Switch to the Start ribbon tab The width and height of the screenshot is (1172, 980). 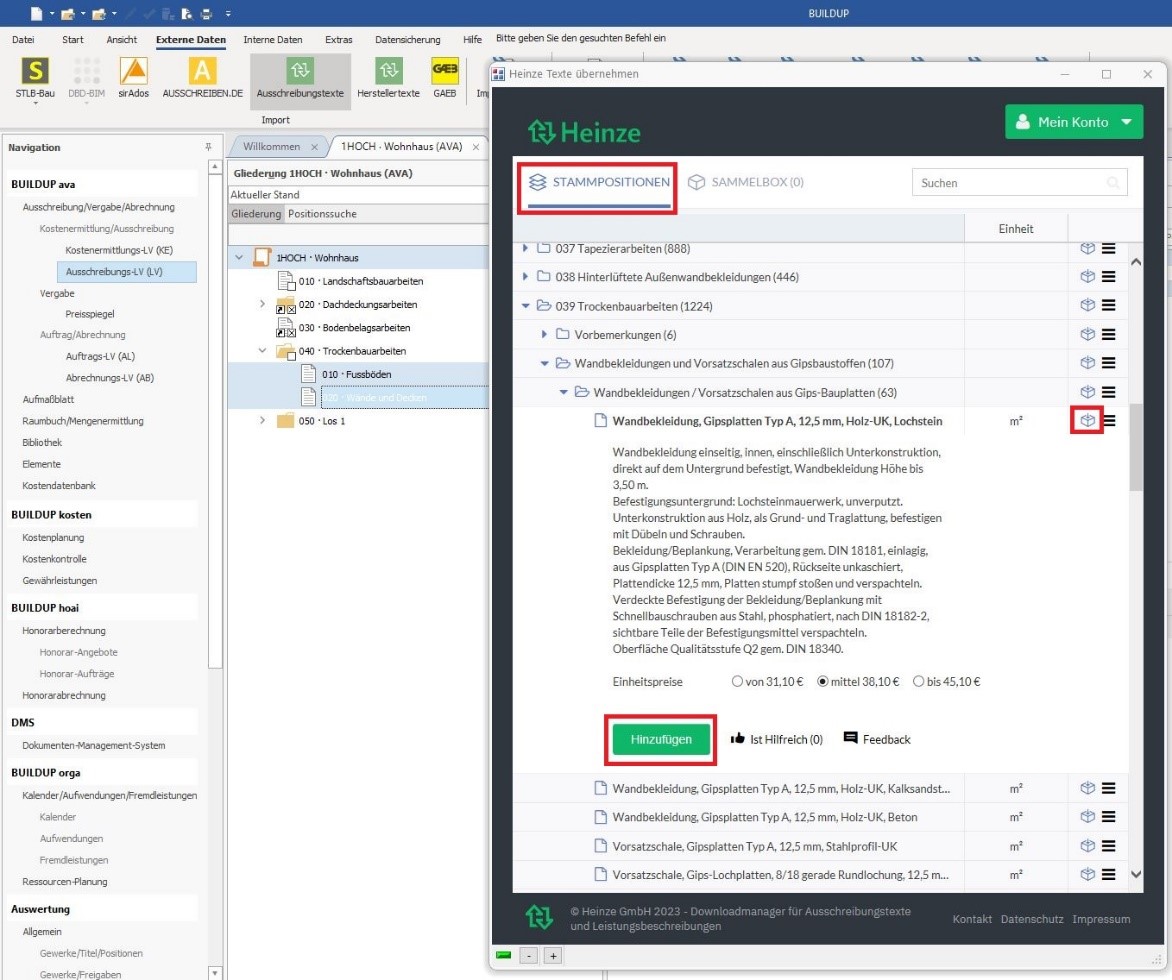[x=73, y=40]
